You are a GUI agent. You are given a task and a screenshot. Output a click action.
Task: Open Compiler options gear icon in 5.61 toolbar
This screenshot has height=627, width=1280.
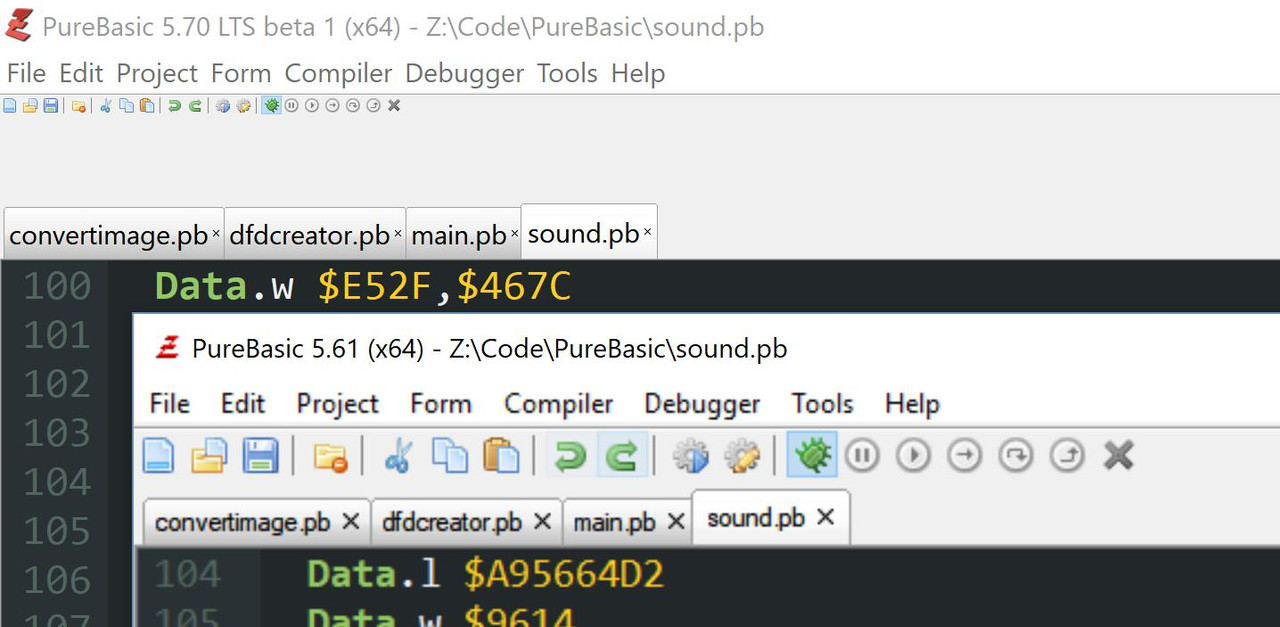point(742,457)
